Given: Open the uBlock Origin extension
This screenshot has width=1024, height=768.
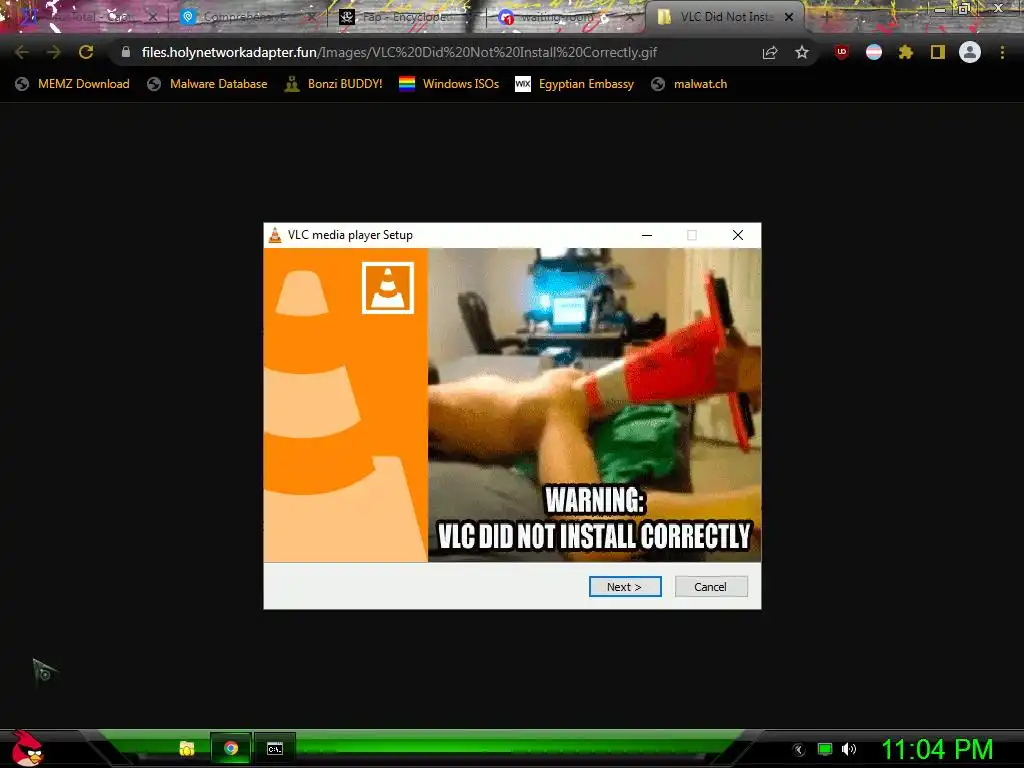Looking at the screenshot, I should point(842,52).
